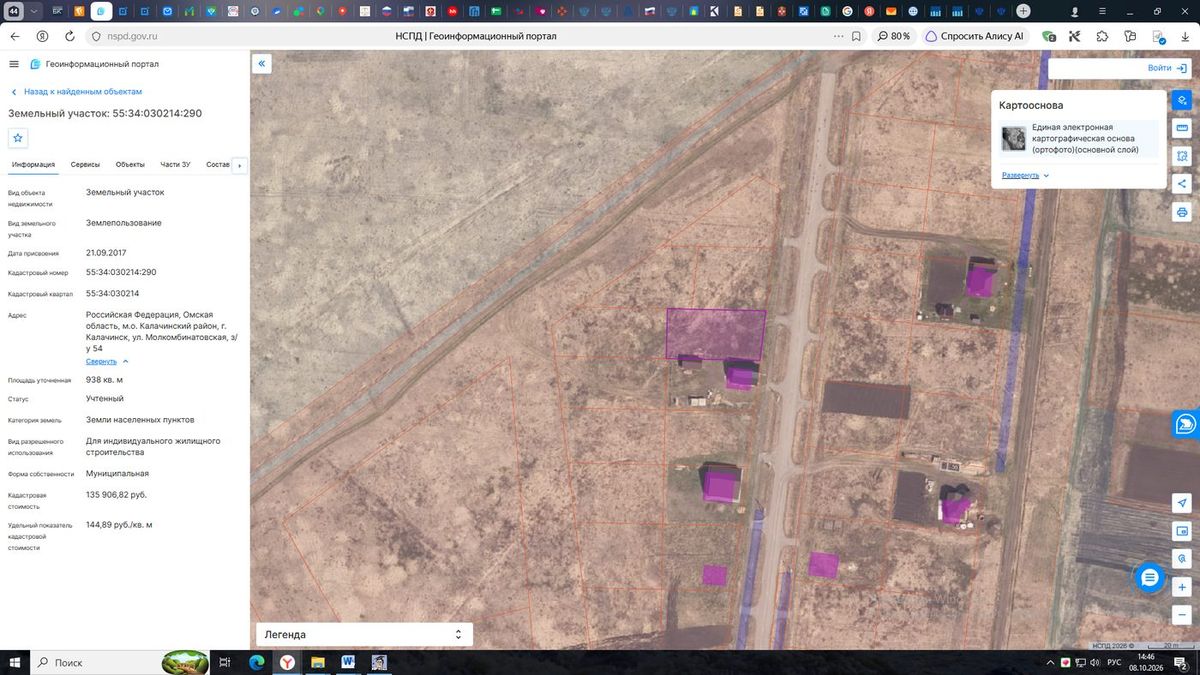Select the highlighted land plot on map

pos(715,334)
